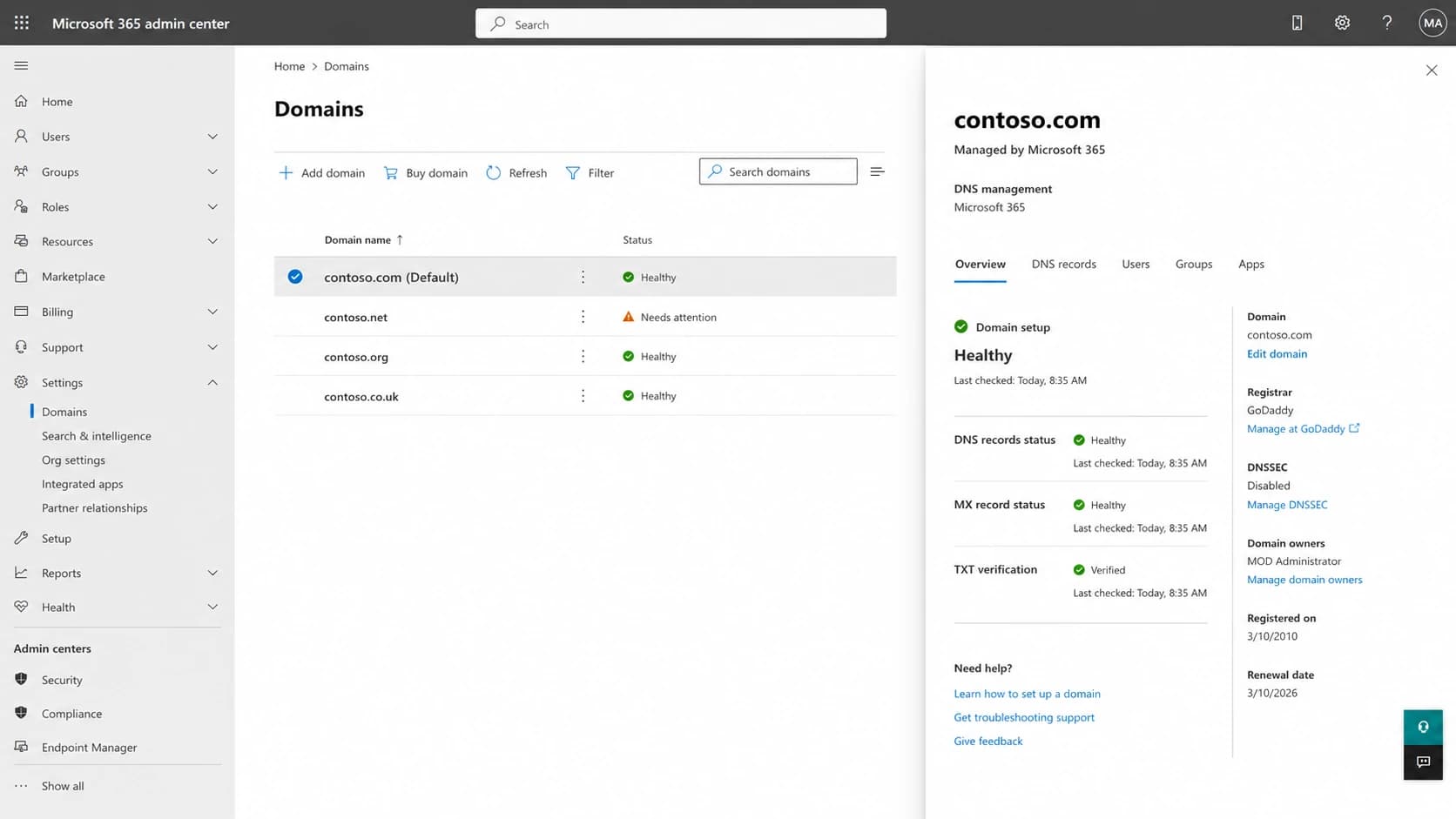Focus the top Search box

coord(681,23)
